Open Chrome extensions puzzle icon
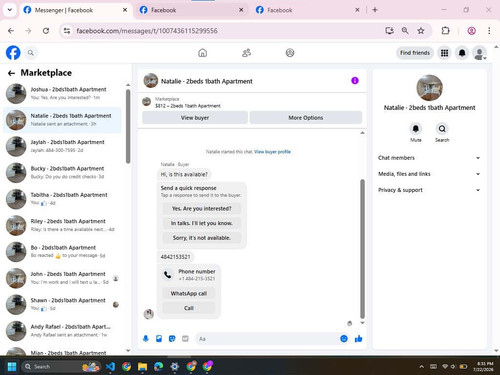Image resolution: width=500 pixels, height=375 pixels. [445, 31]
